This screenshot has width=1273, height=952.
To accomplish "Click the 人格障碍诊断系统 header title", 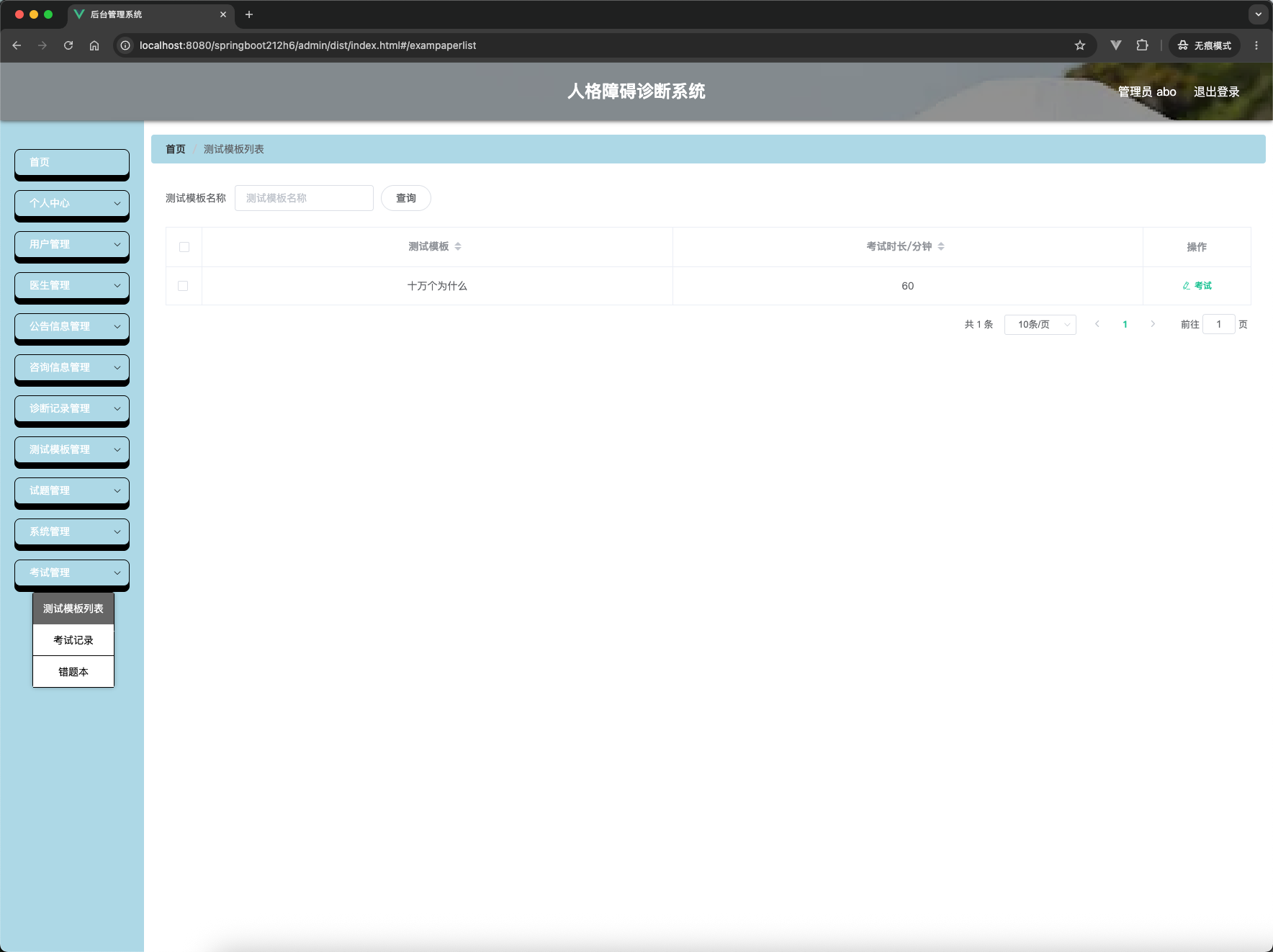I will point(636,91).
